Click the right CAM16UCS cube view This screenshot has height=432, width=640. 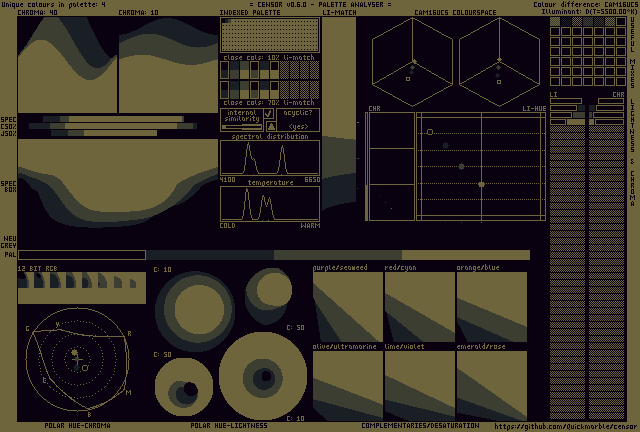coord(499,62)
